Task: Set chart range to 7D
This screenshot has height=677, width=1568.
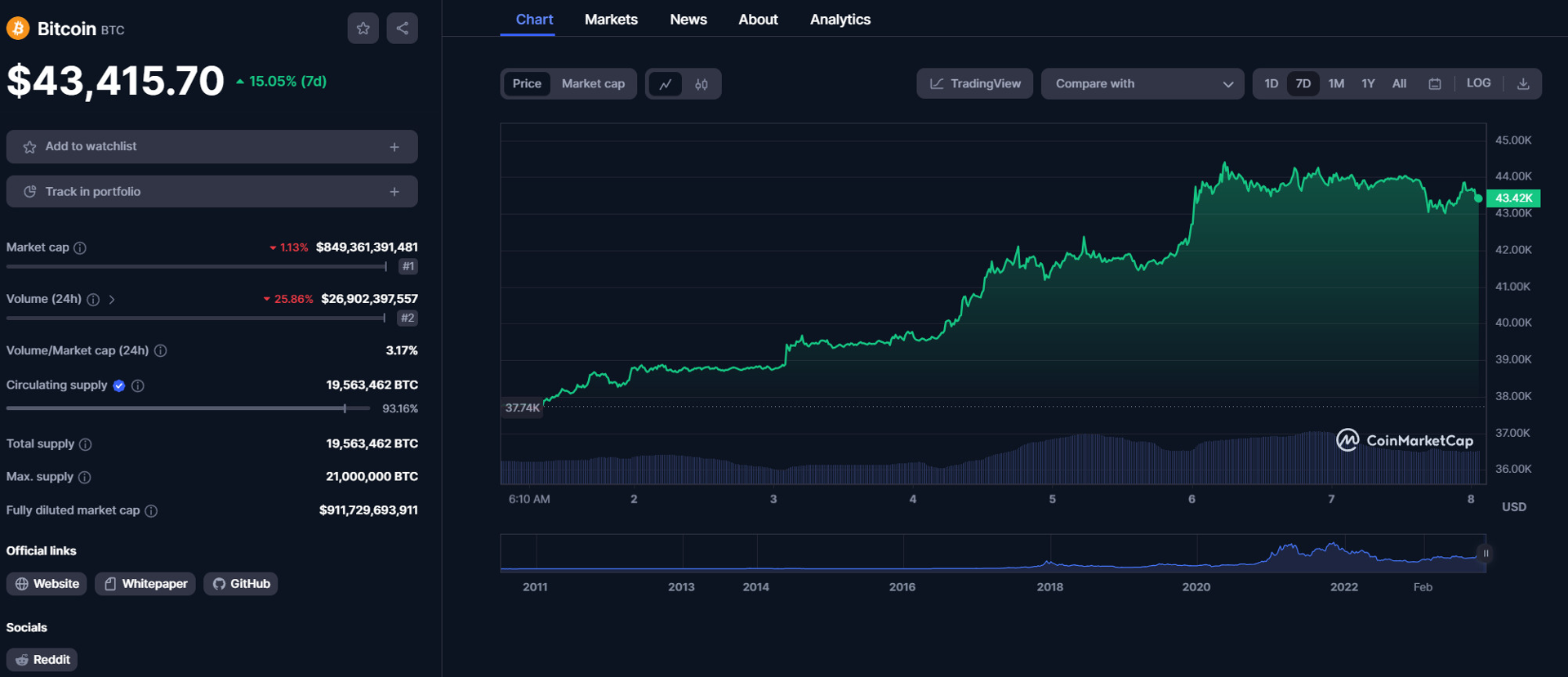Action: pyautogui.click(x=1303, y=83)
